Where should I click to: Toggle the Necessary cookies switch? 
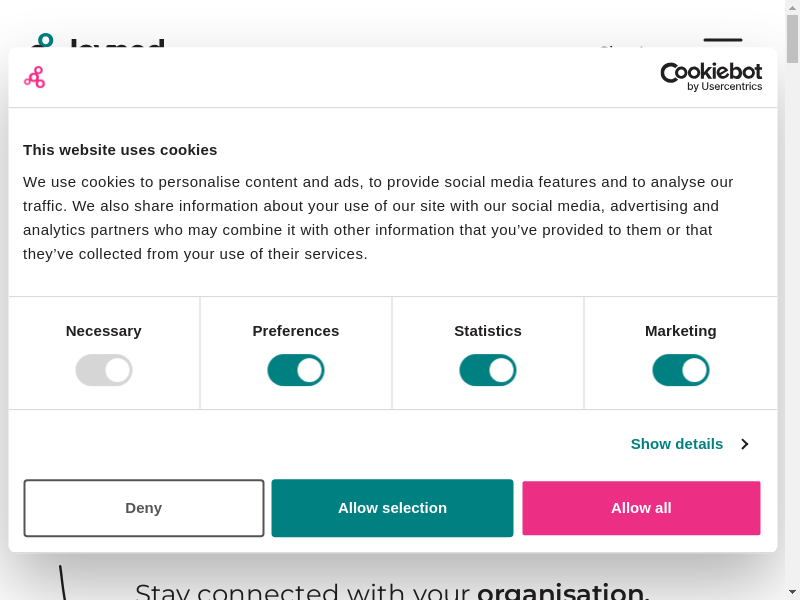click(104, 370)
